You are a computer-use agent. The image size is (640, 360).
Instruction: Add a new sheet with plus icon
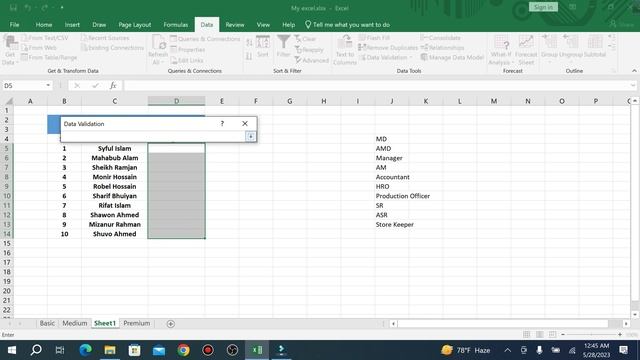(x=171, y=324)
